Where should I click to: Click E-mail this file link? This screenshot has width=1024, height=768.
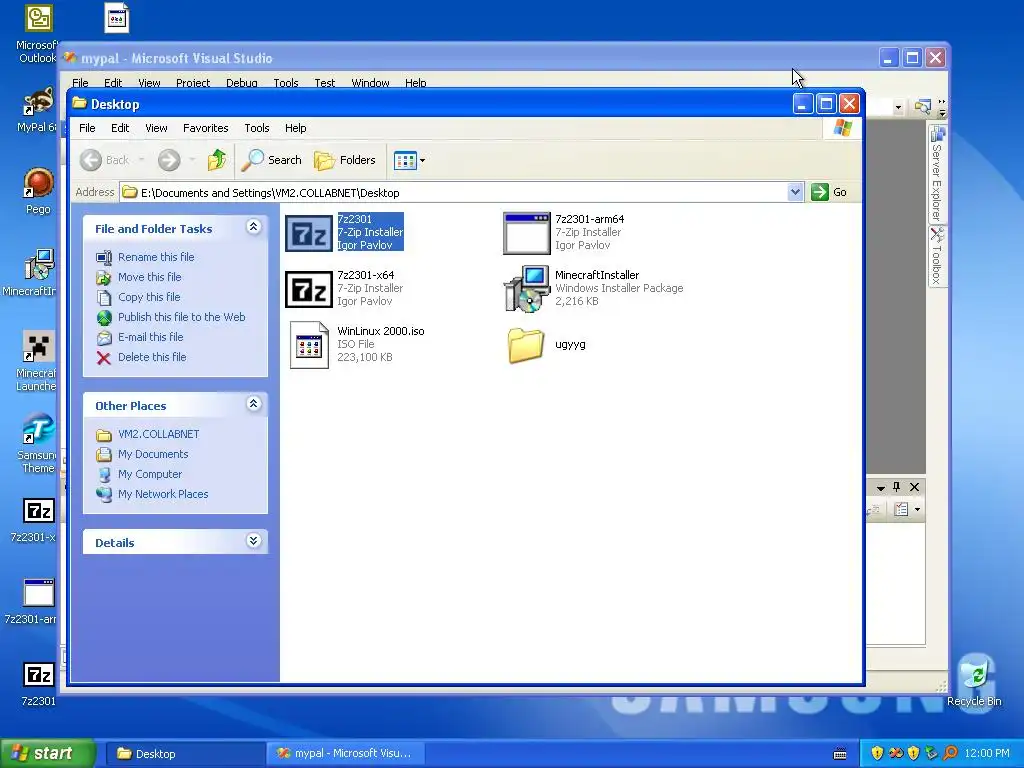point(150,337)
